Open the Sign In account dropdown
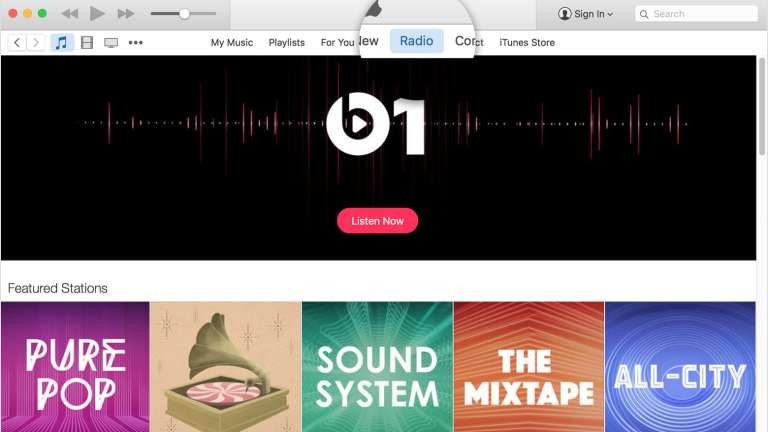 click(x=586, y=14)
